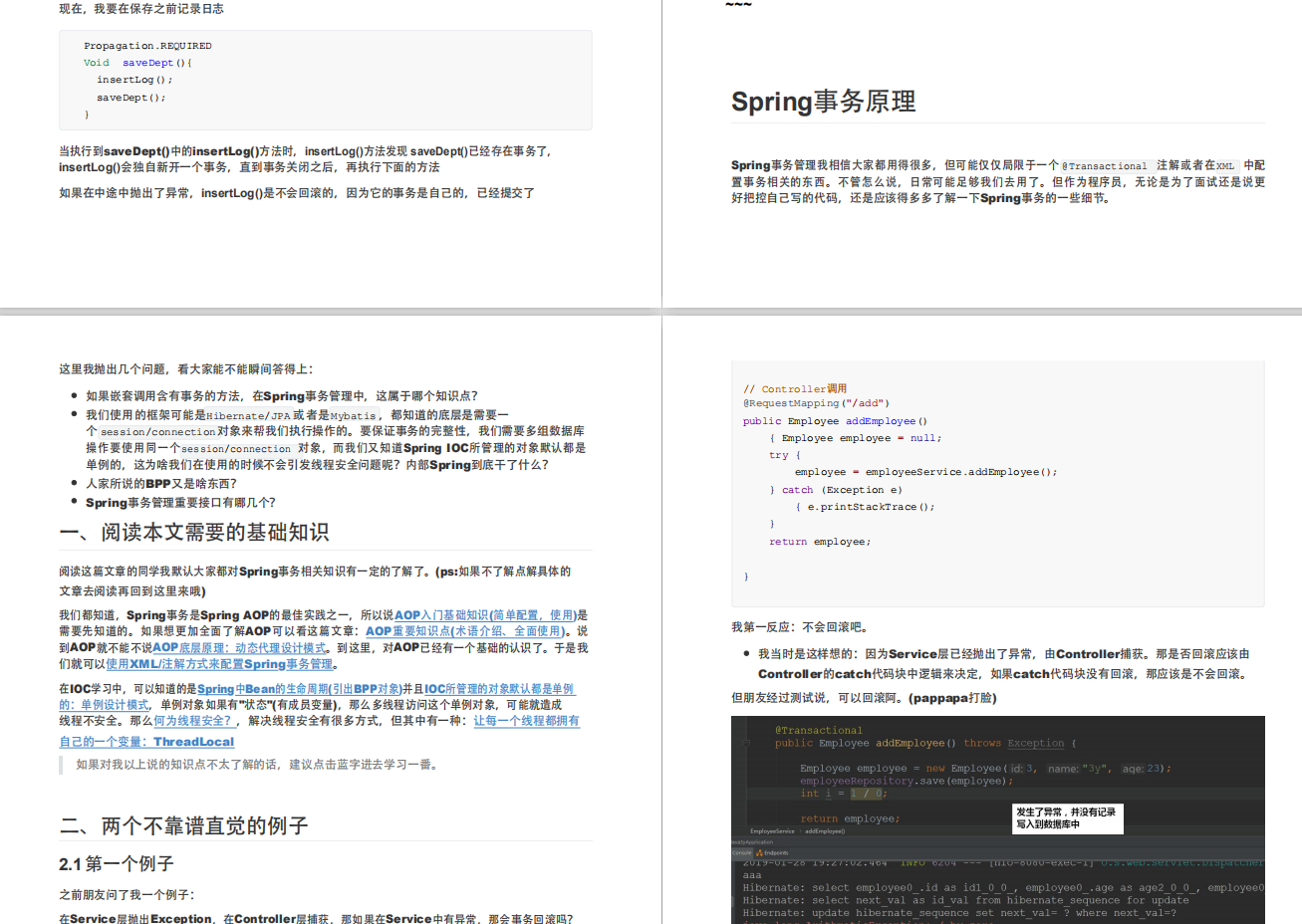Click bullet 我当时是这样想的：因为Service层已经抛出了异常
The height and width of the screenshot is (924, 1302).
1003,664
